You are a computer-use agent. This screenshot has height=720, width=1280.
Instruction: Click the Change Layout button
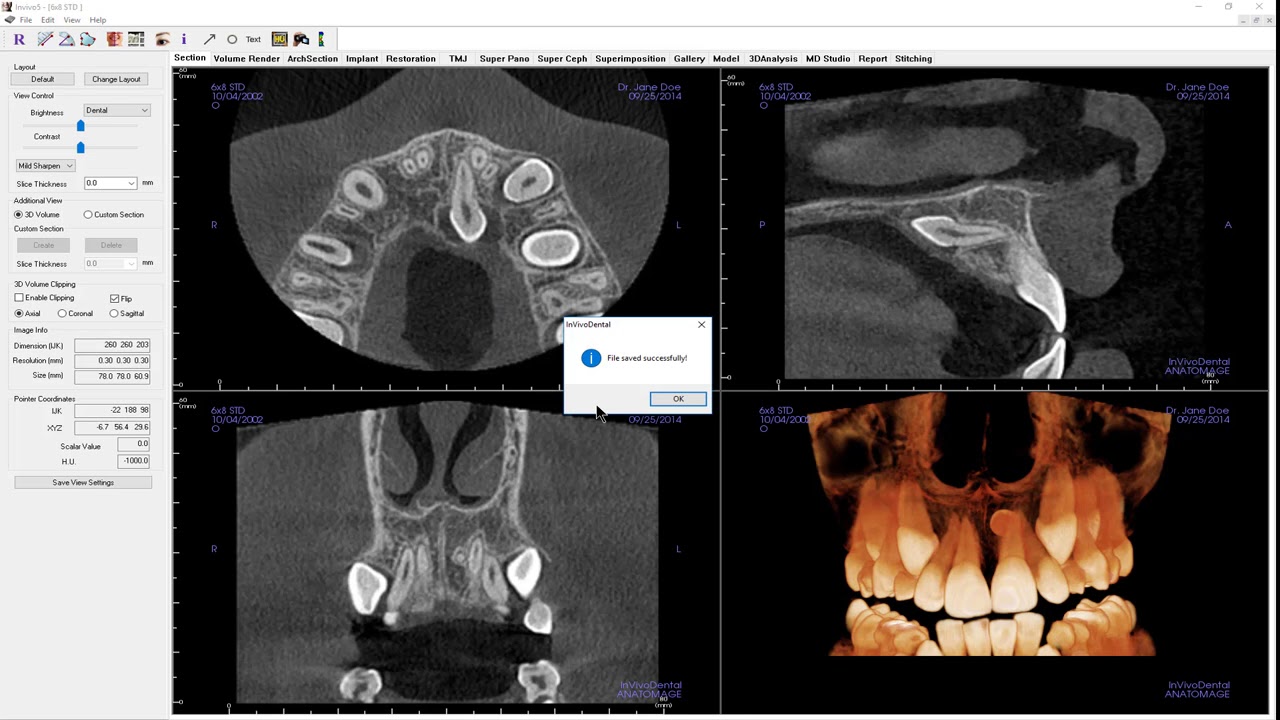116,79
